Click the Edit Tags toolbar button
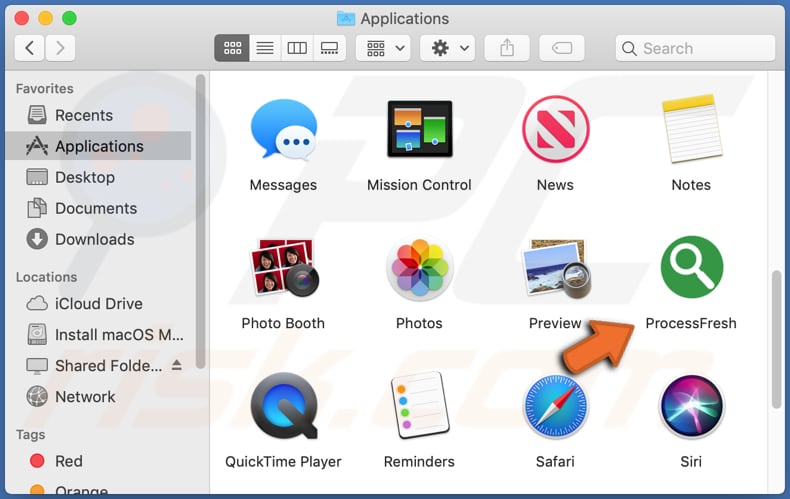This screenshot has width=790, height=499. click(x=562, y=48)
